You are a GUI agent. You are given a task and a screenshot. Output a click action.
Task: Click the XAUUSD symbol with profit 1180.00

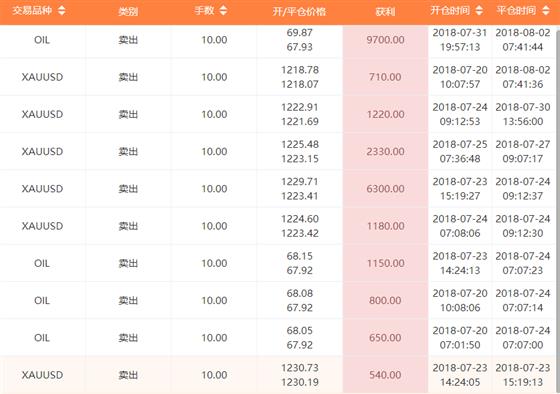tap(42, 226)
